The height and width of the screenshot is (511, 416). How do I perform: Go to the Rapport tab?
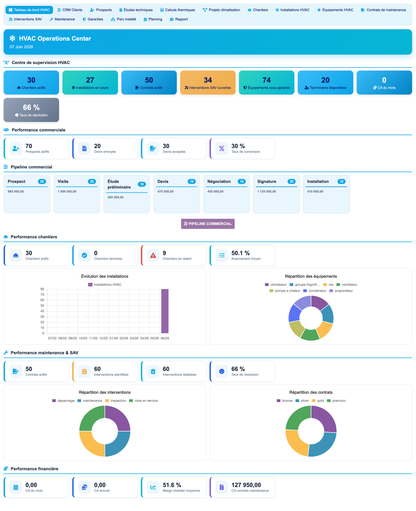tap(179, 19)
